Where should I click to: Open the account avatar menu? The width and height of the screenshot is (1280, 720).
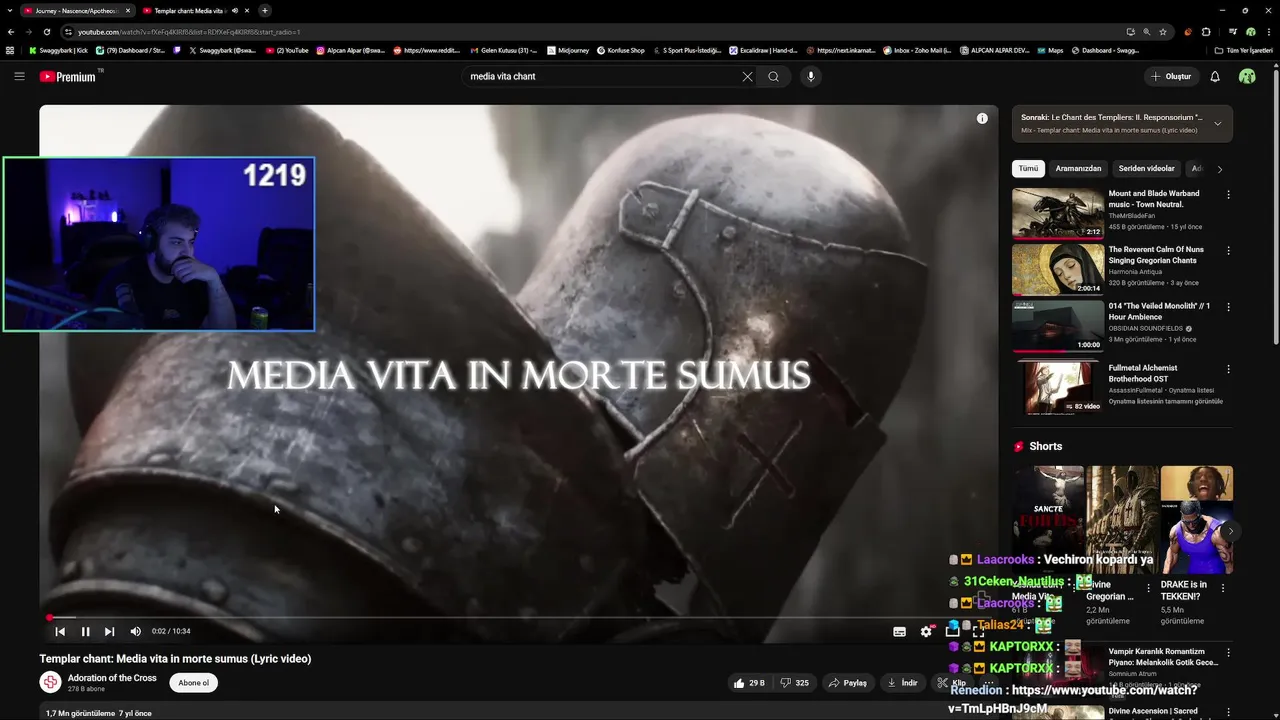(1247, 76)
